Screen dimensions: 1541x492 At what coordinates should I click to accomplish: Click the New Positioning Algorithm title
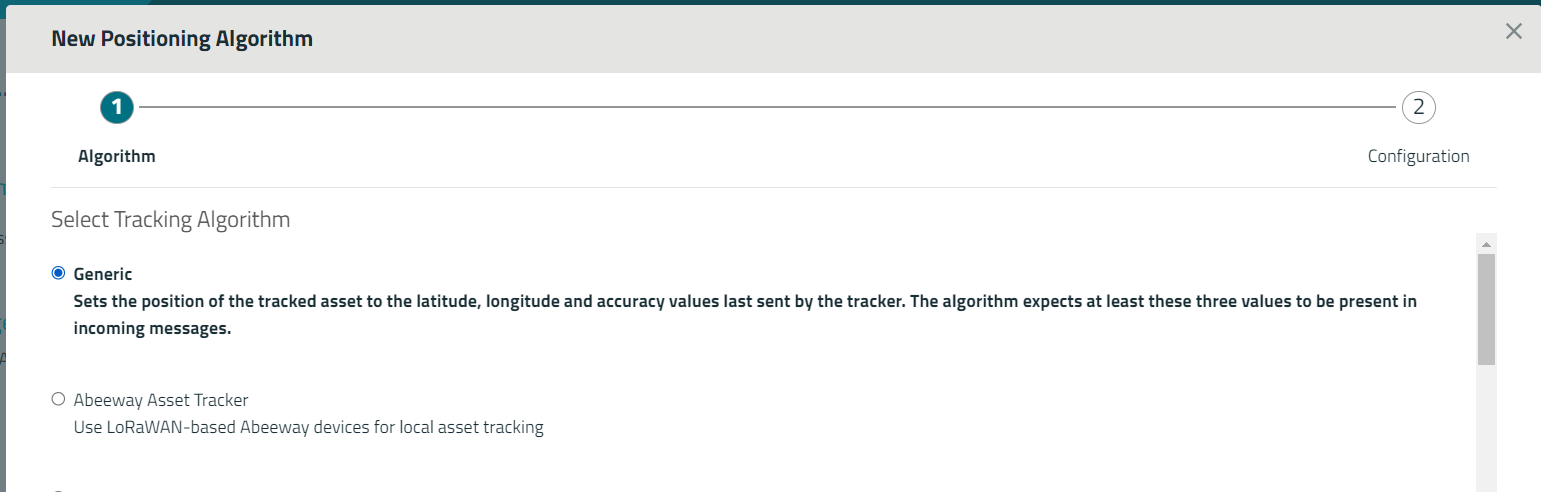coord(182,39)
